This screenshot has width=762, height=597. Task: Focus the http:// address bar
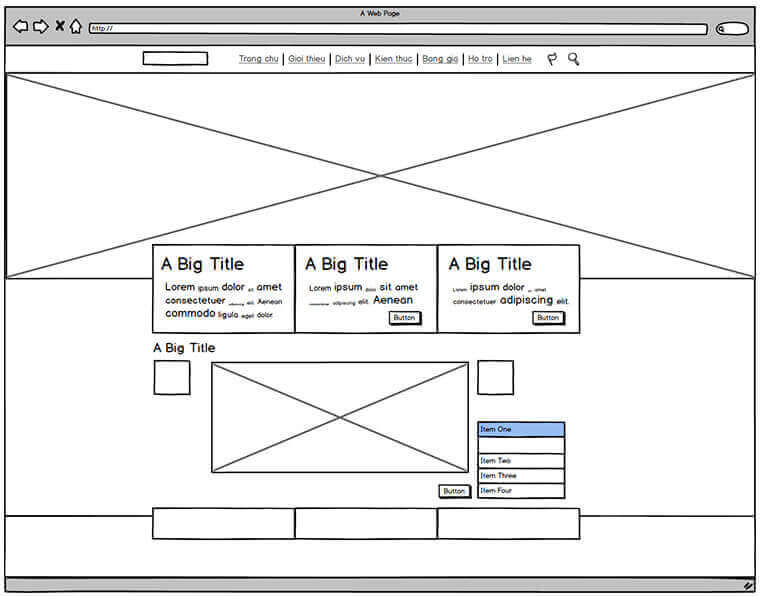(x=398, y=29)
